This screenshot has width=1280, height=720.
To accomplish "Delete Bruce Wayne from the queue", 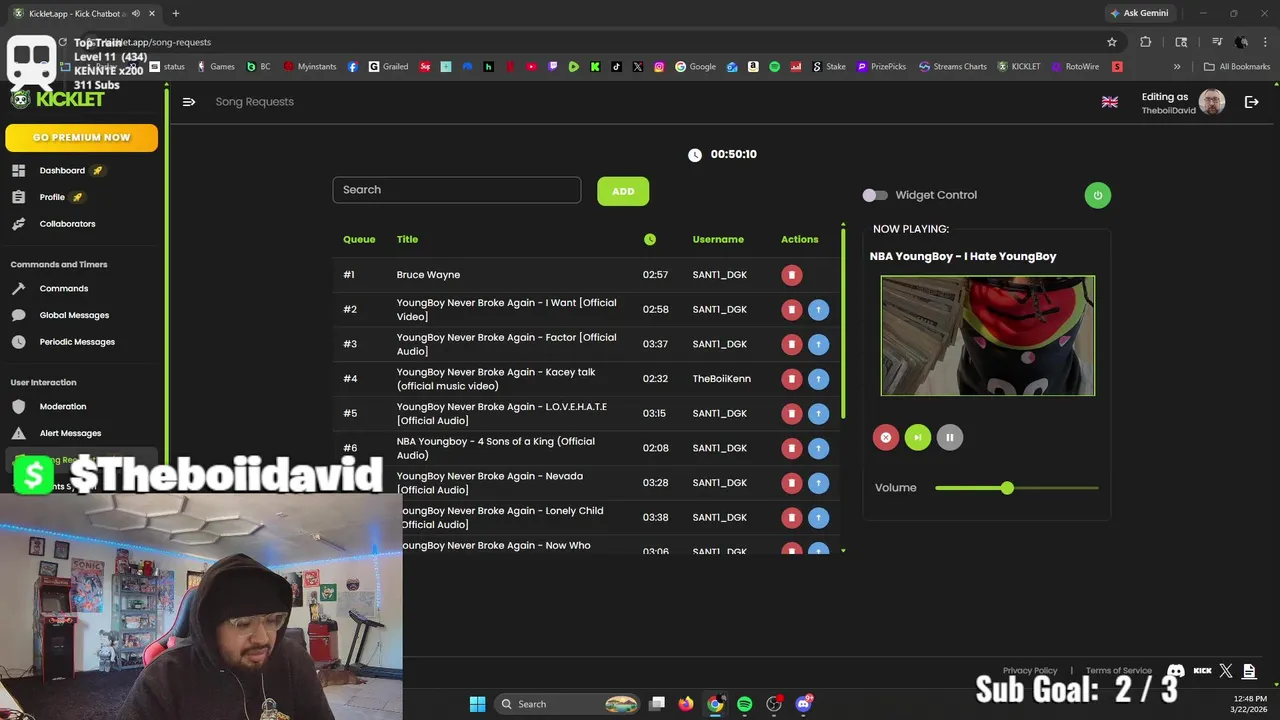I will coord(791,275).
